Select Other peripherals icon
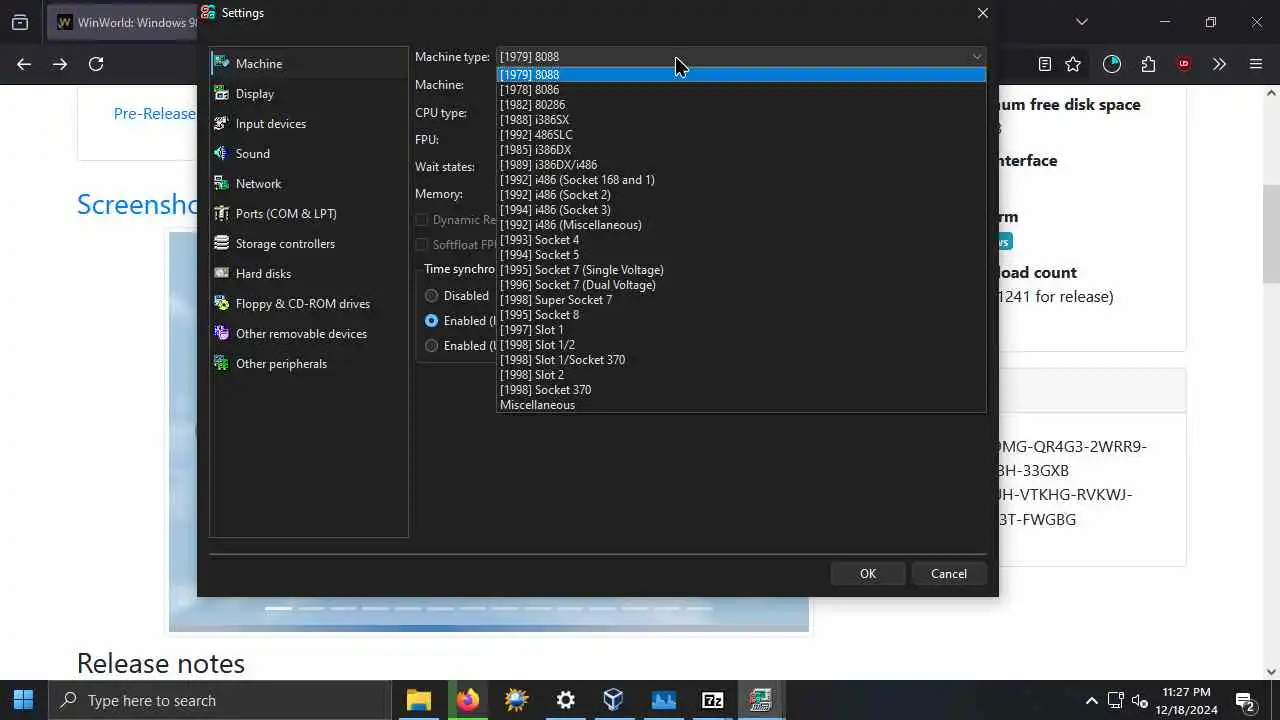This screenshot has width=1280, height=720. point(221,363)
